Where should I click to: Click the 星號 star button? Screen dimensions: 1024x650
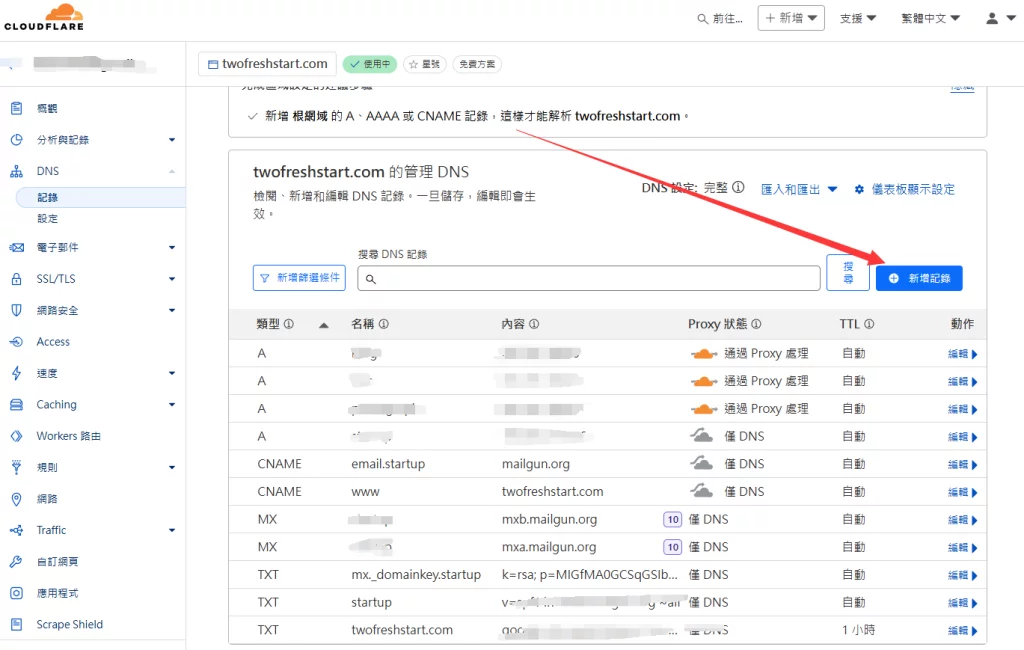point(424,64)
